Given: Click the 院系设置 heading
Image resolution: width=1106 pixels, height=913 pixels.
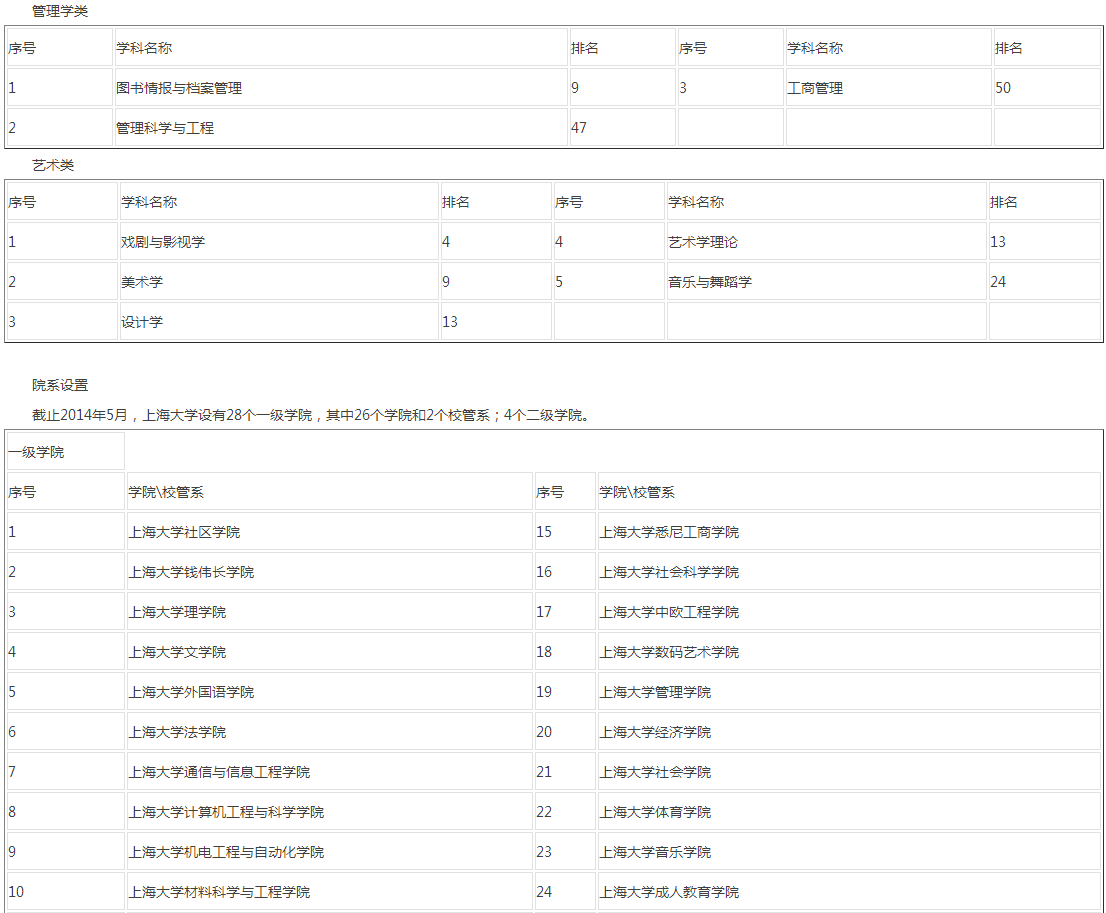Looking at the screenshot, I should click(x=60, y=385).
